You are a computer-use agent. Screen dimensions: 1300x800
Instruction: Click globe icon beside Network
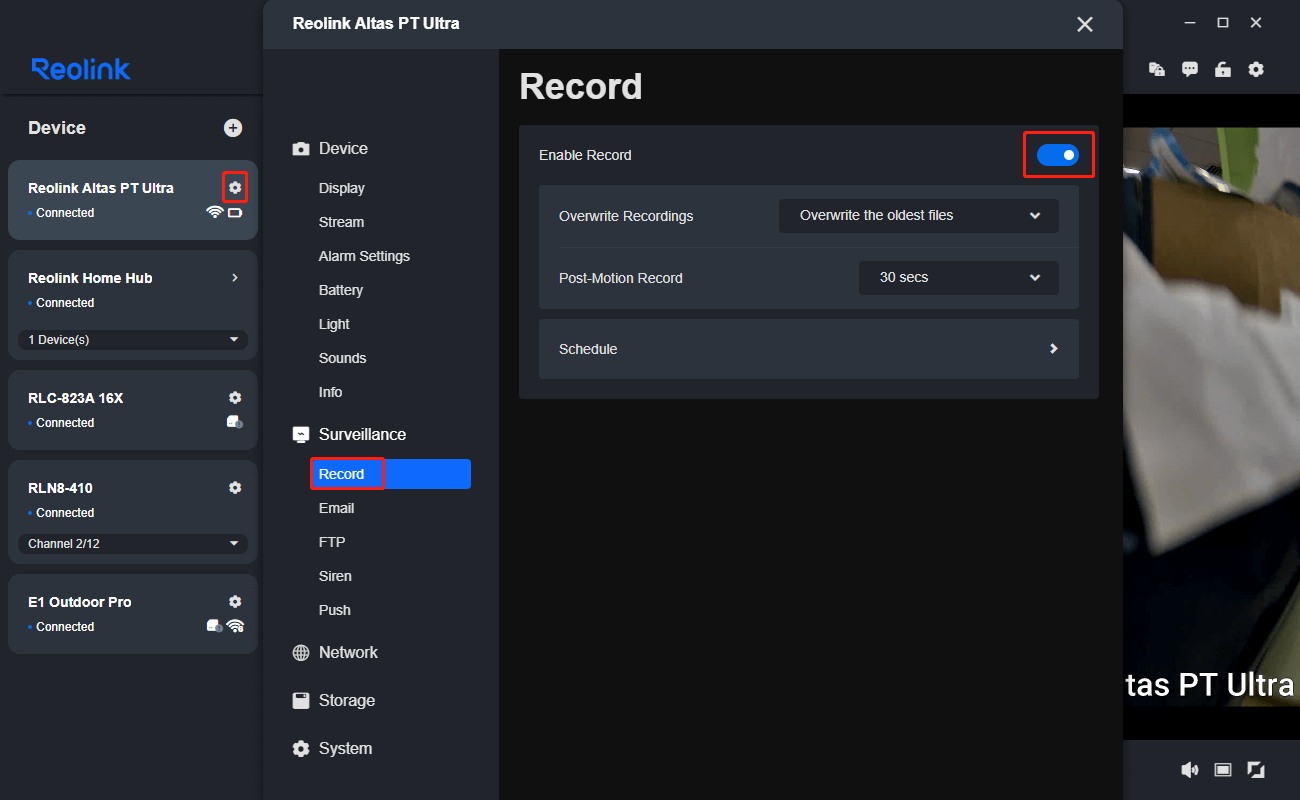(301, 652)
